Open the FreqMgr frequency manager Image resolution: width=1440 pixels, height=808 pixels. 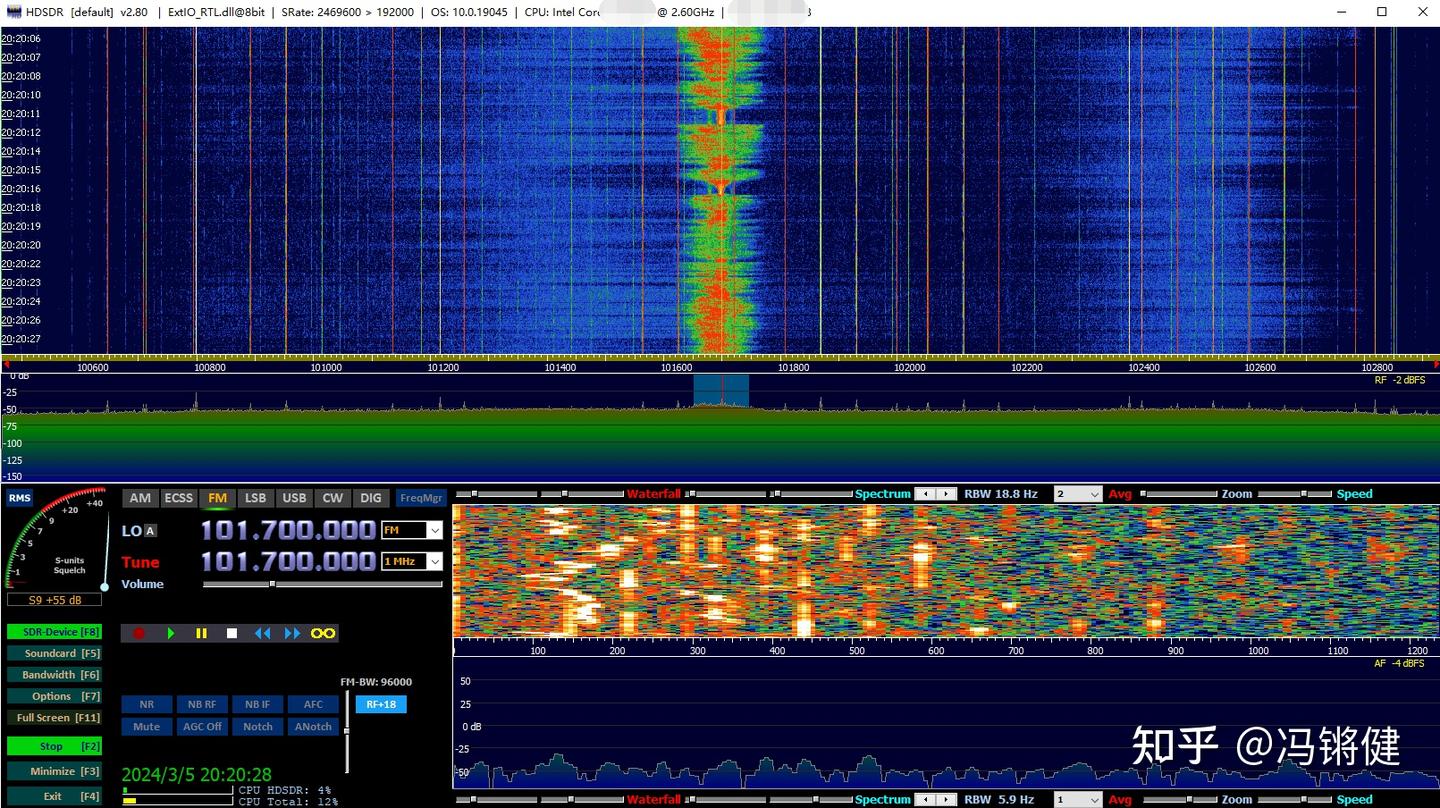pos(420,497)
